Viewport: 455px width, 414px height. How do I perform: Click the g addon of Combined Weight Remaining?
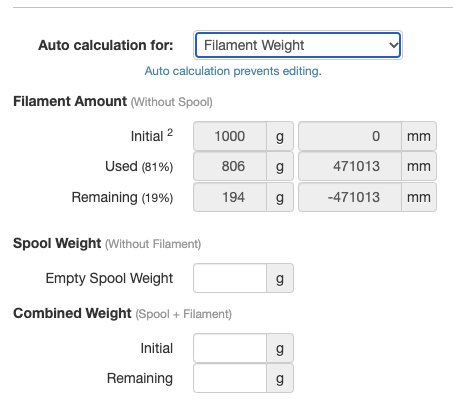[x=280, y=378]
